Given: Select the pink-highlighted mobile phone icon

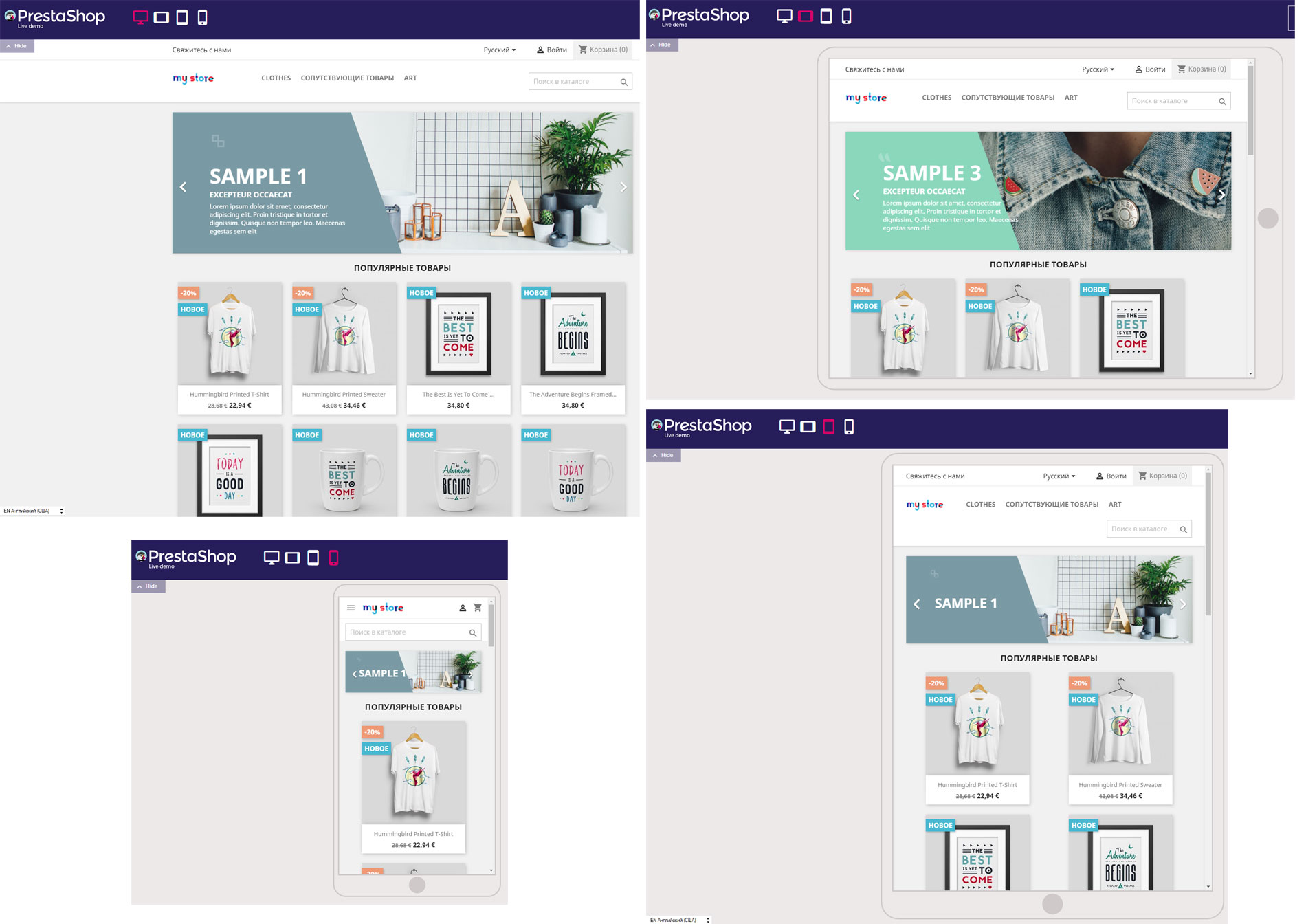Looking at the screenshot, I should [333, 558].
